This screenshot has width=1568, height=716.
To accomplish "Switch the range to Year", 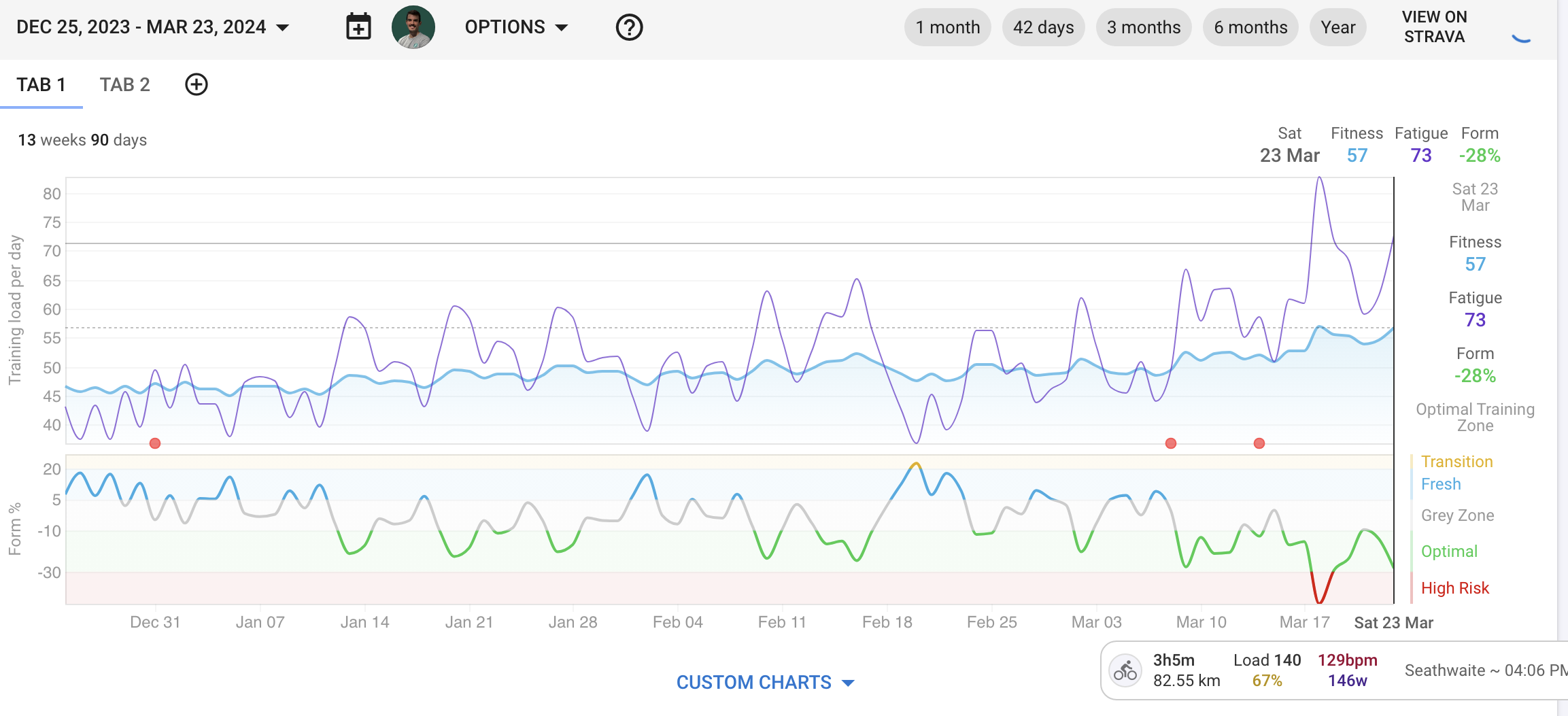I will coord(1337,27).
